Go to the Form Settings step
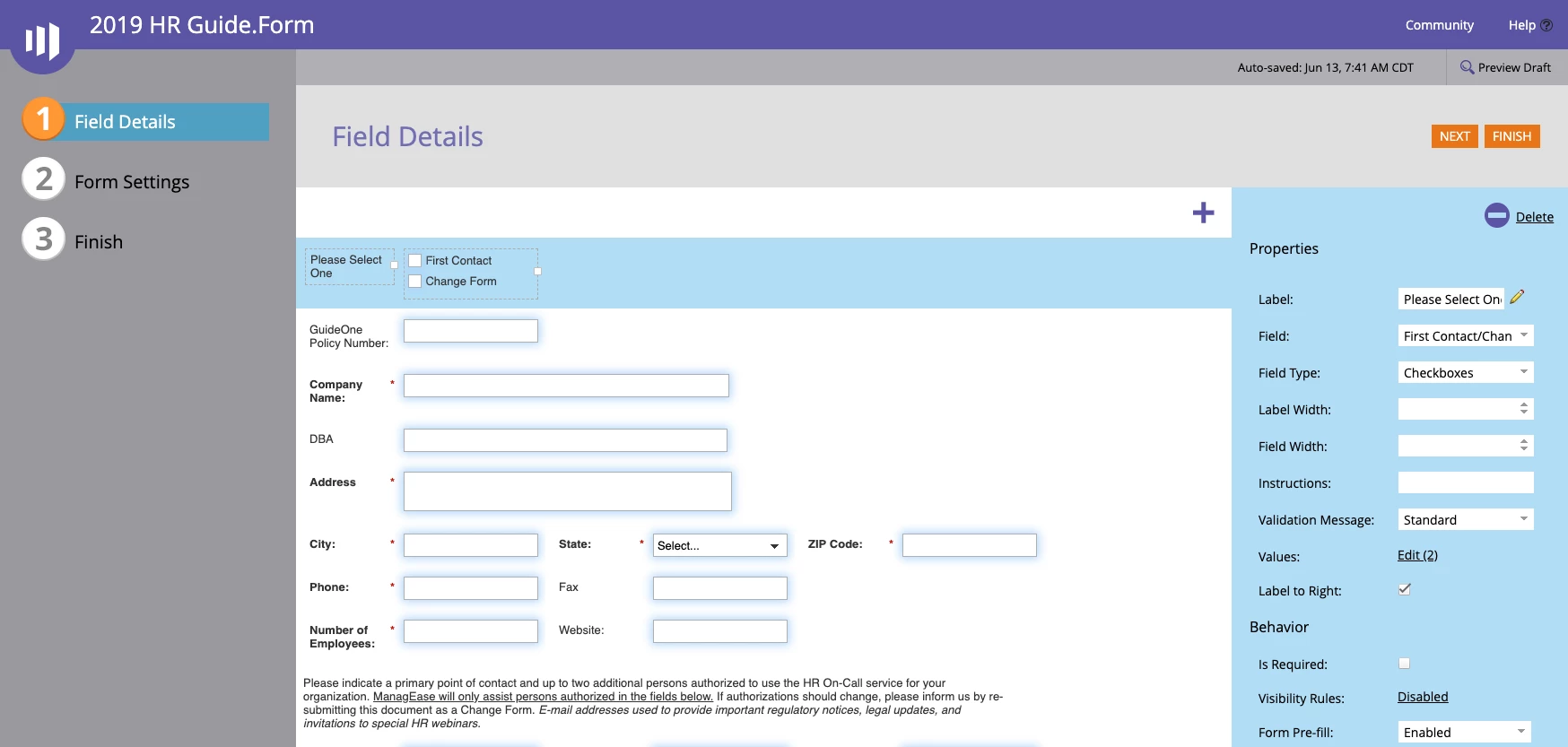Screen dimensions: 1568x747 click(132, 182)
